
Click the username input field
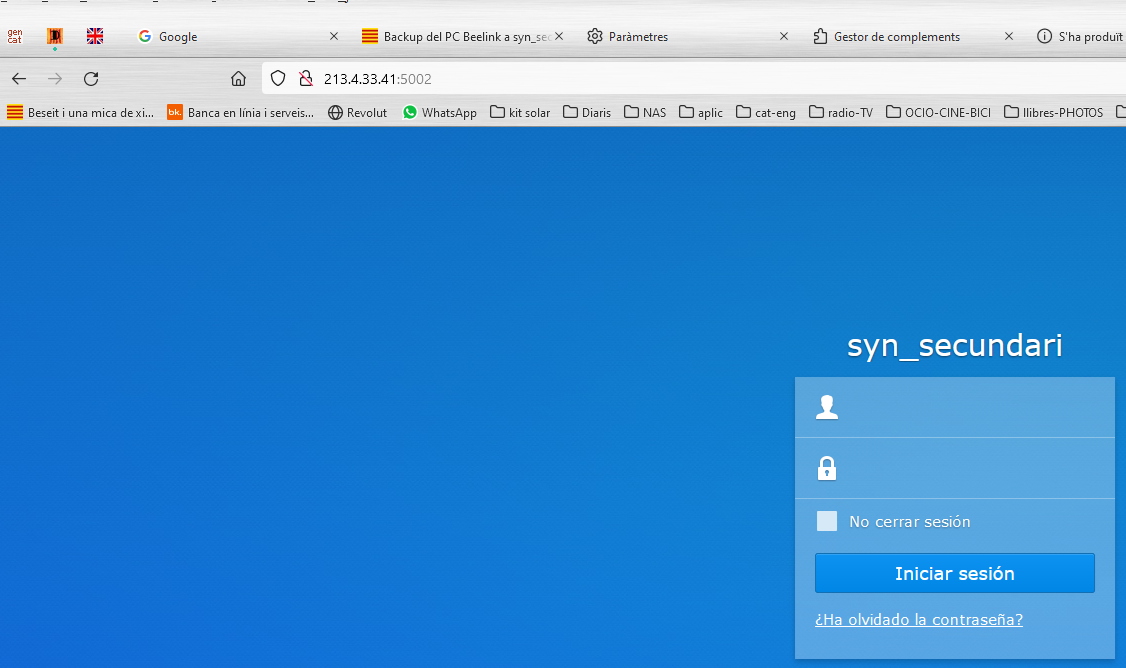970,407
